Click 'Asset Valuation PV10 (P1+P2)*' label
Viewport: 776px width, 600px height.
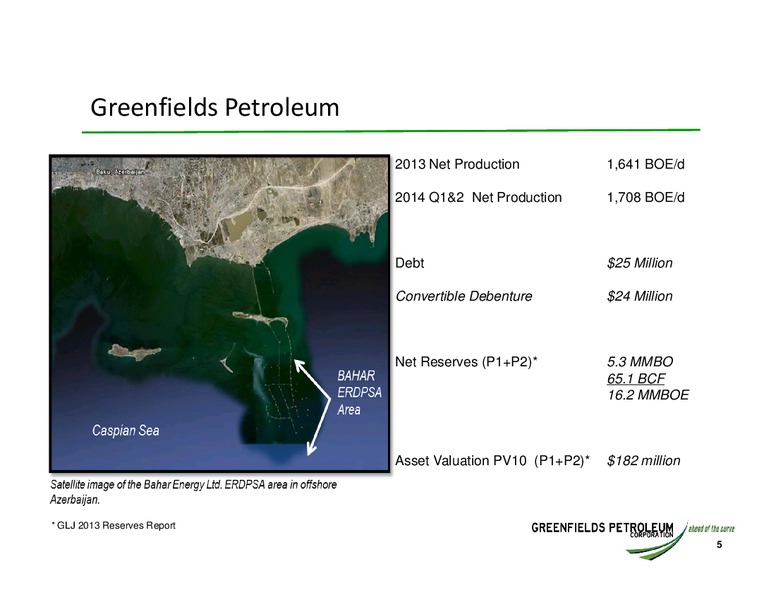click(492, 461)
